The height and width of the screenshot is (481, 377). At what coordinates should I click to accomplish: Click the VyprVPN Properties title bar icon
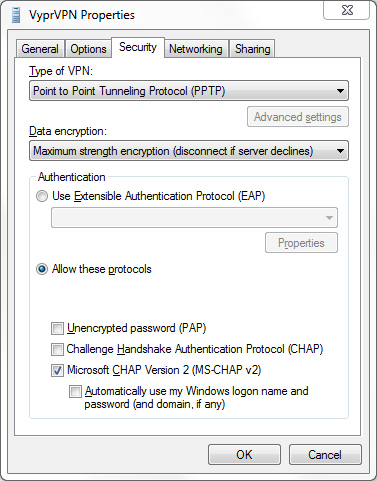coord(15,15)
